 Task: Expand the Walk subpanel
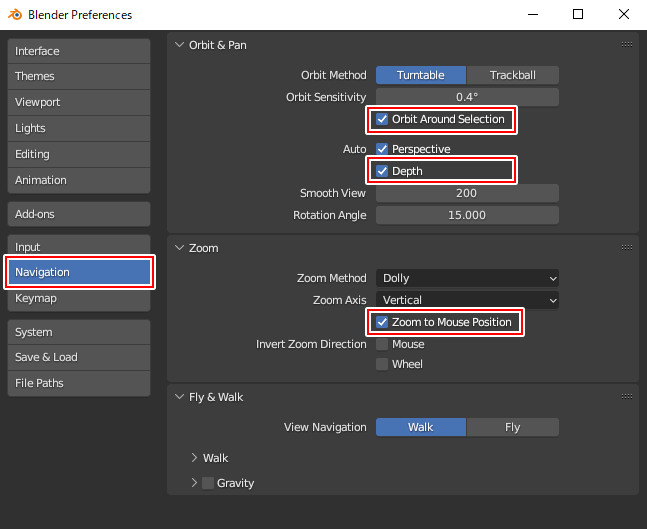coord(195,458)
